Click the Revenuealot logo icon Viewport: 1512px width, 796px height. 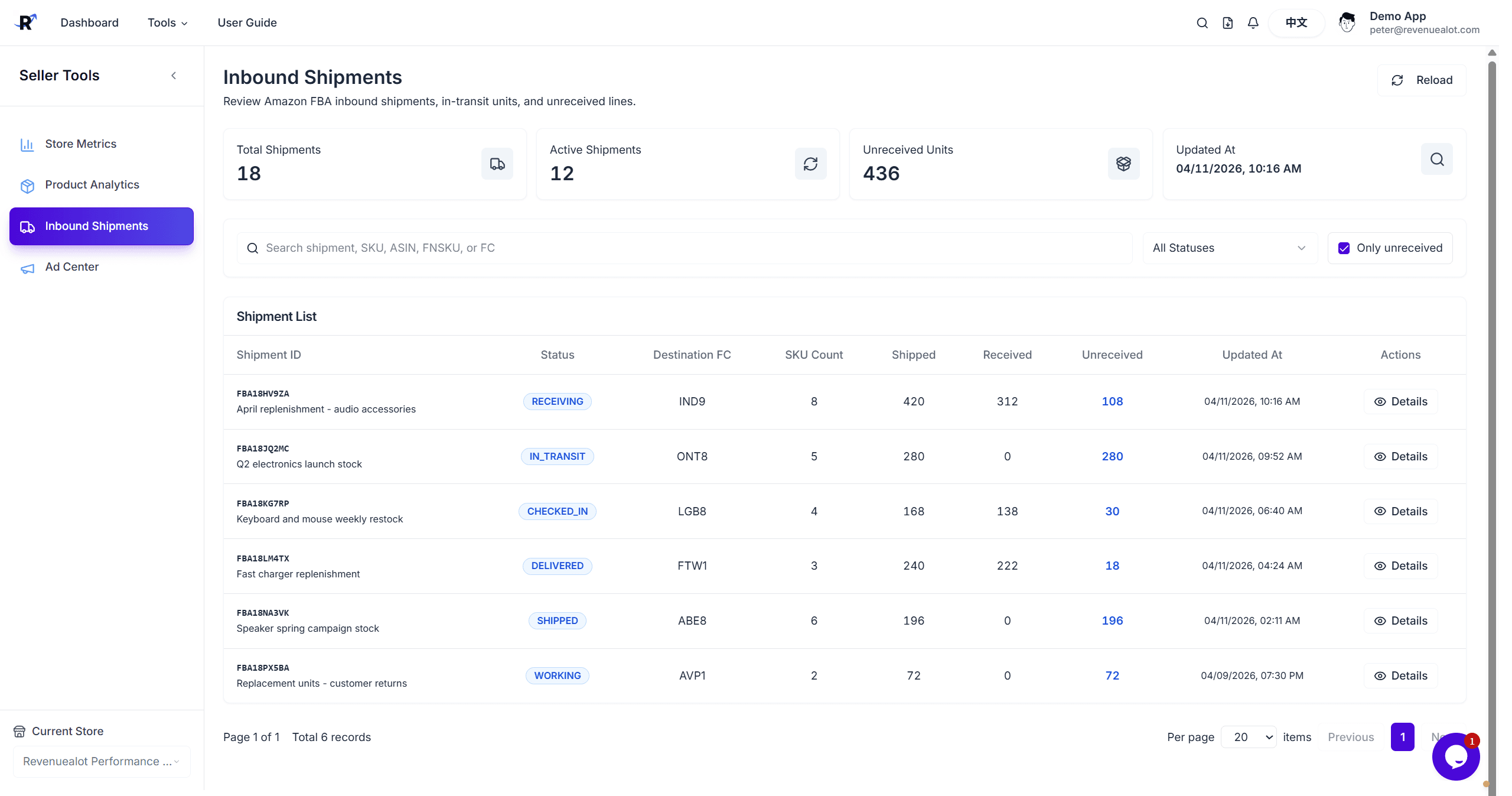click(x=25, y=22)
